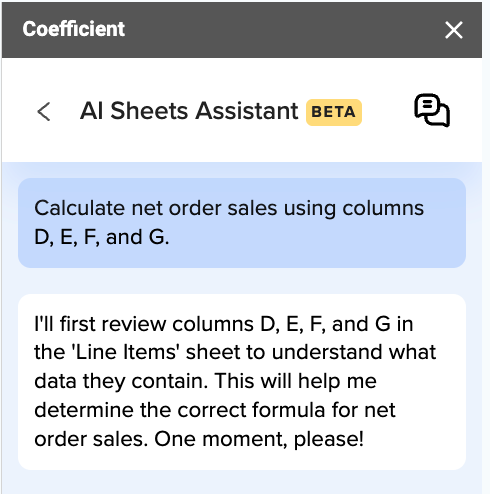Click empty chat area below assistant reply

[242, 482]
